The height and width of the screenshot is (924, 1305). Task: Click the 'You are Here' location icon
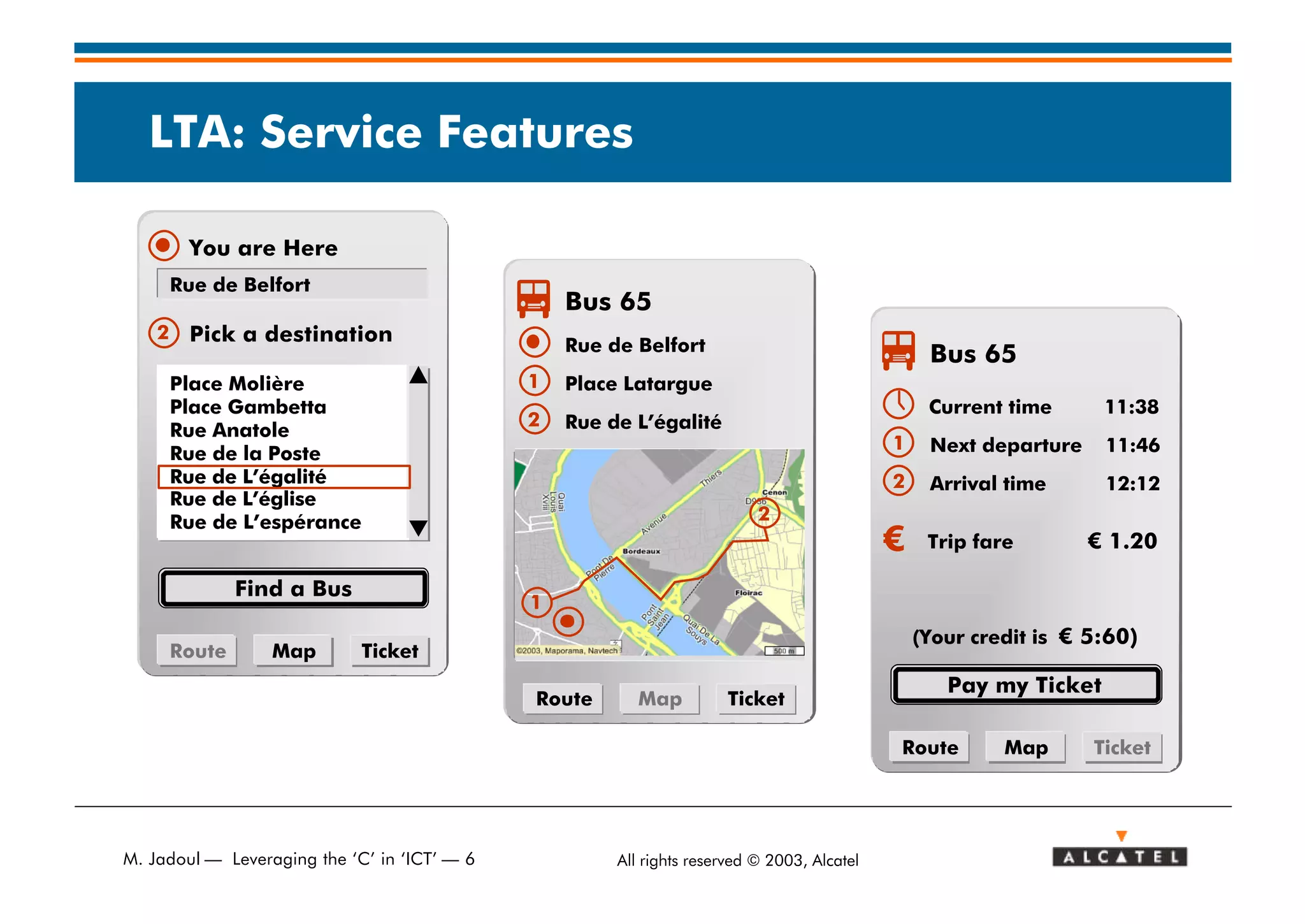163,246
